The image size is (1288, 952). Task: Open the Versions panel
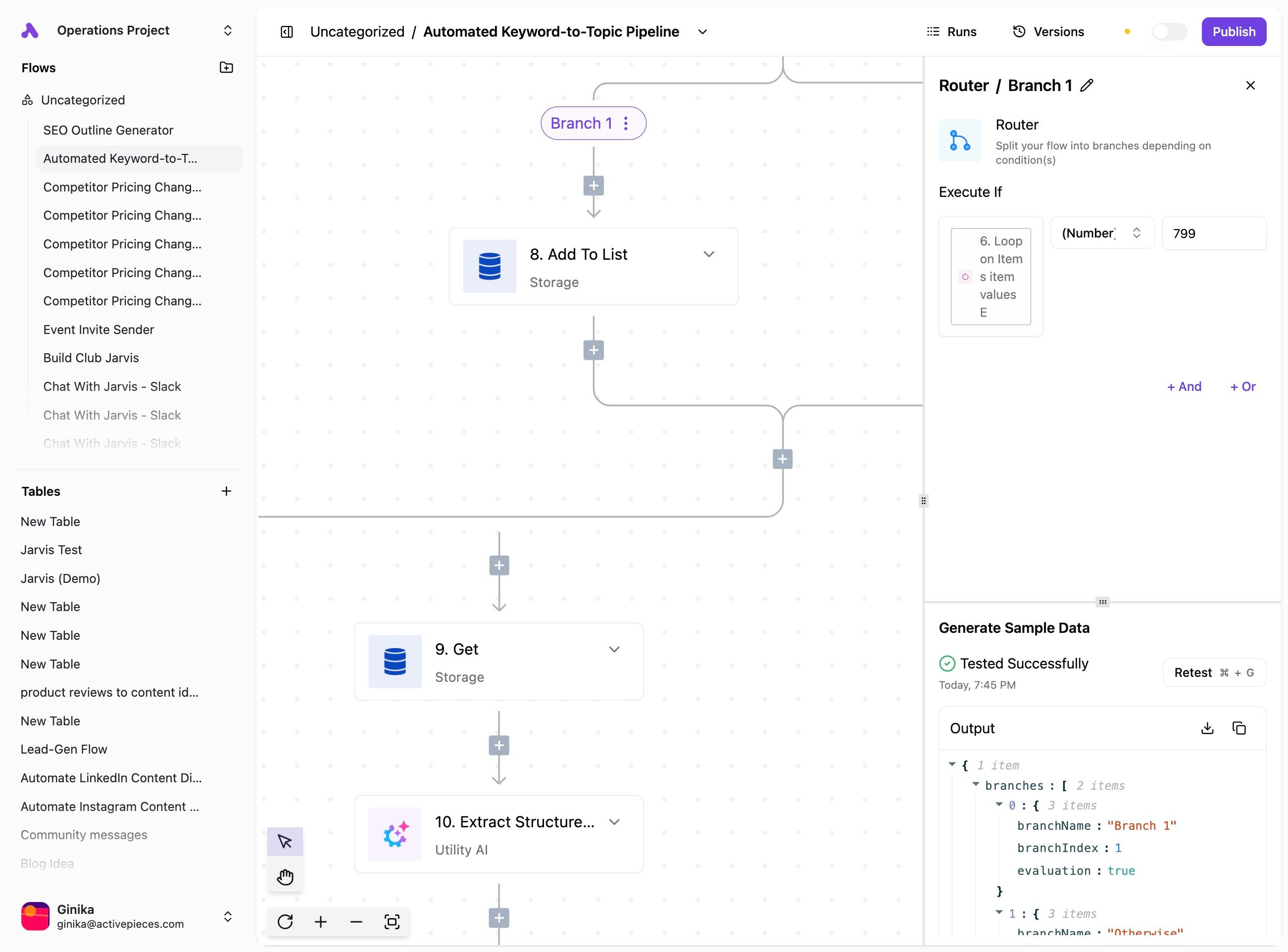pyautogui.click(x=1049, y=32)
